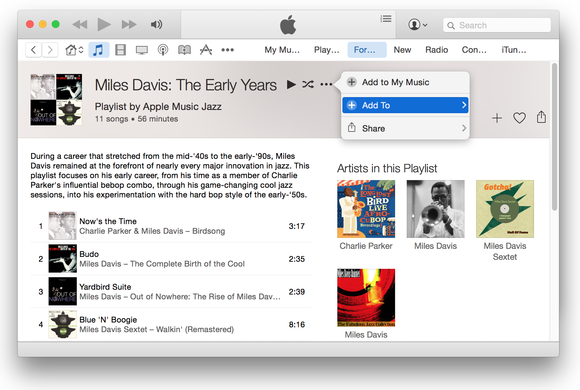Click the rewind previous track button
Image resolution: width=580 pixels, height=390 pixels.
point(80,25)
